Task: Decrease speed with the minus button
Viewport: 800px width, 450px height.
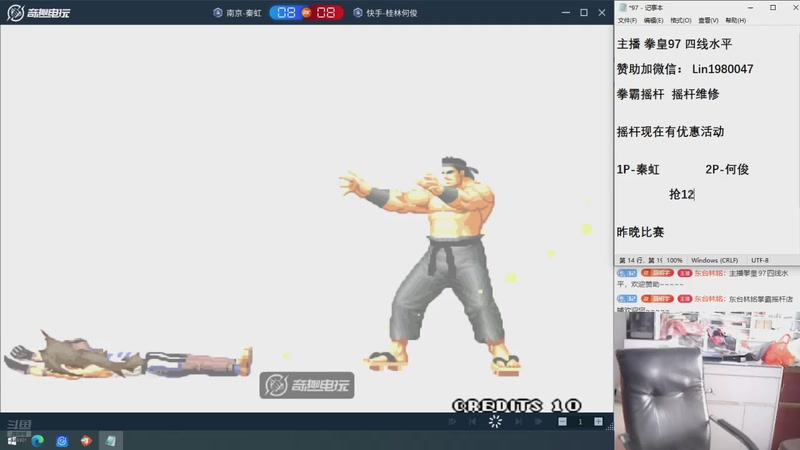Action: point(562,421)
